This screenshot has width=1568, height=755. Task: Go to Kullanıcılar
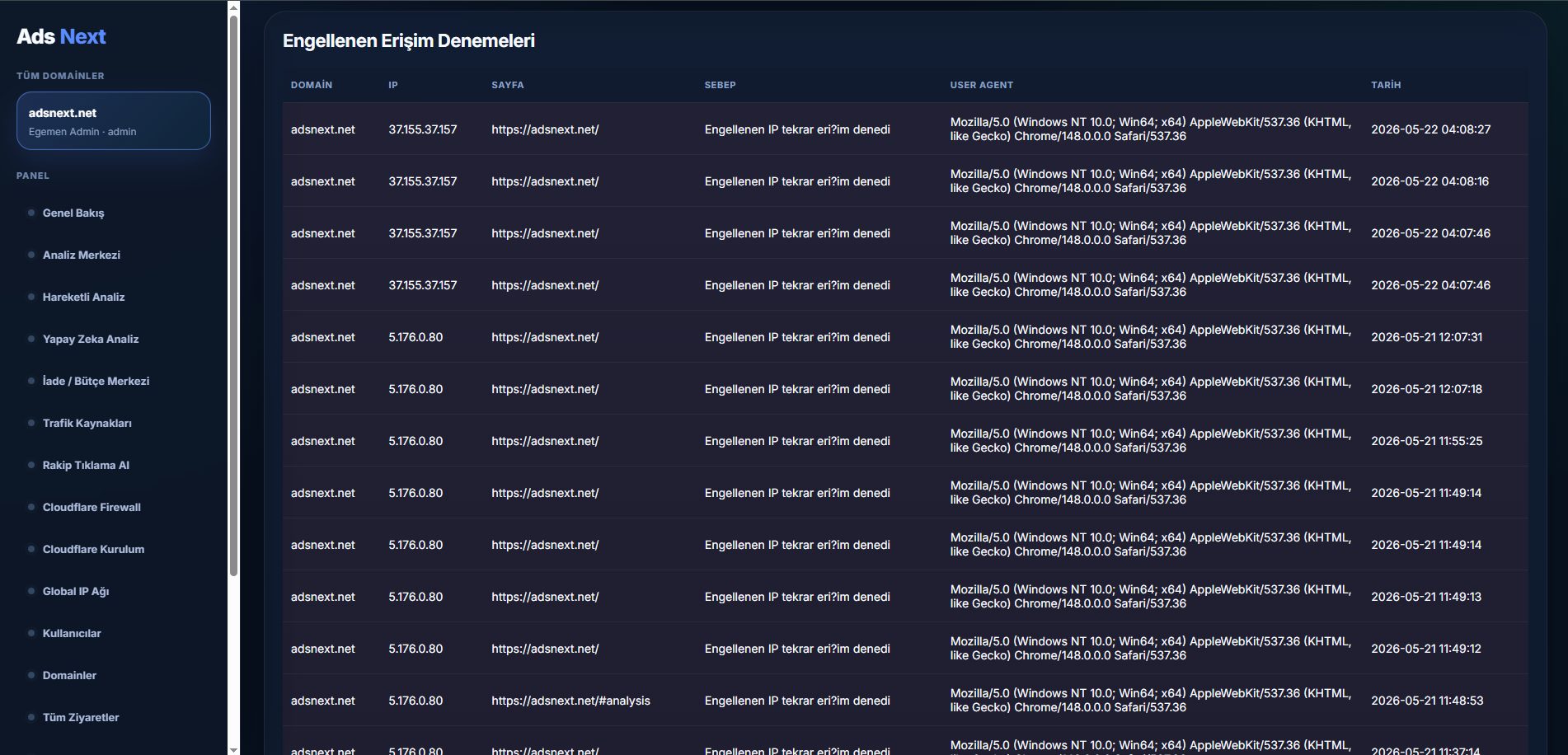tap(72, 633)
